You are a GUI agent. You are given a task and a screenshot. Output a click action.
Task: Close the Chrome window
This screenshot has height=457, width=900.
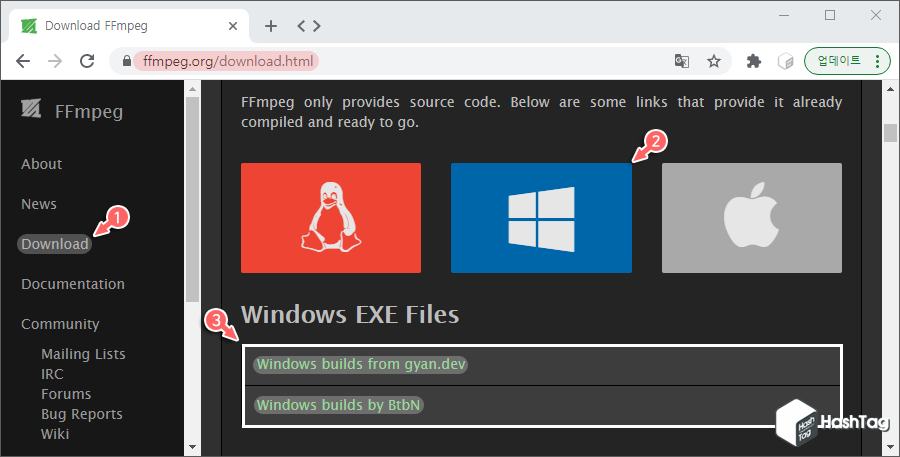[875, 16]
